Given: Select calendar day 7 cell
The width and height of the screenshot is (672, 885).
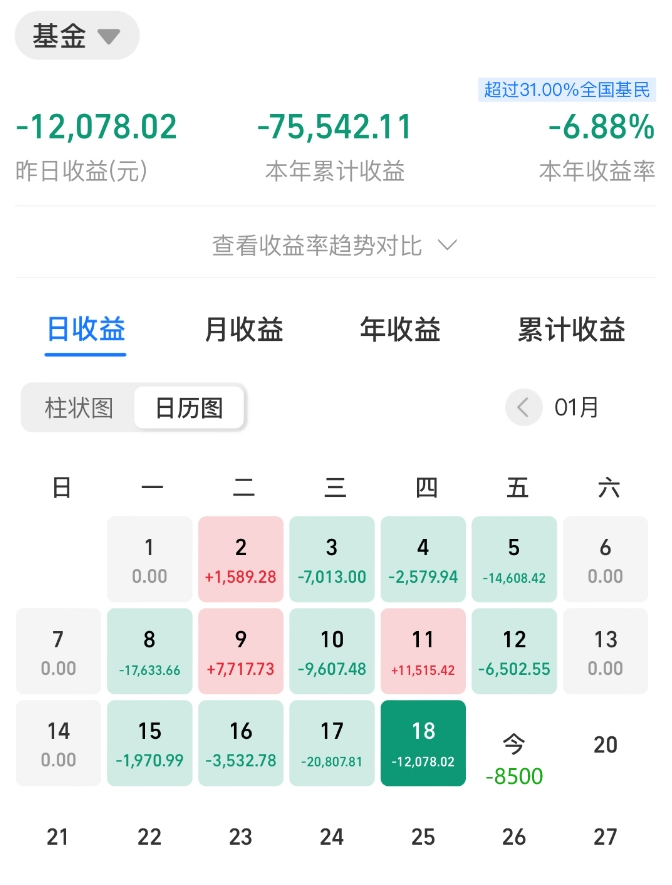Looking at the screenshot, I should click(58, 651).
